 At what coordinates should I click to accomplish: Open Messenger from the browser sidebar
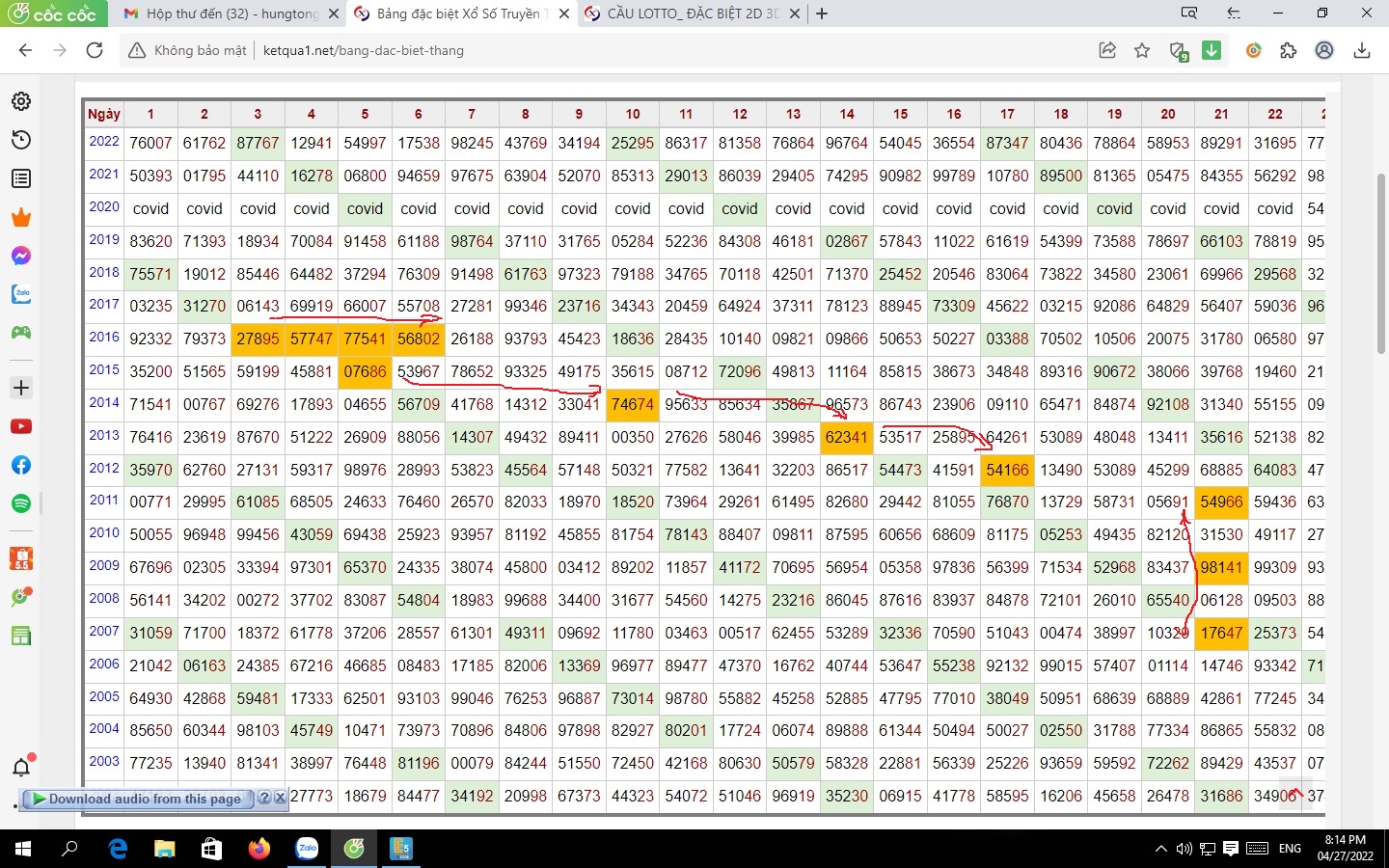[21, 256]
